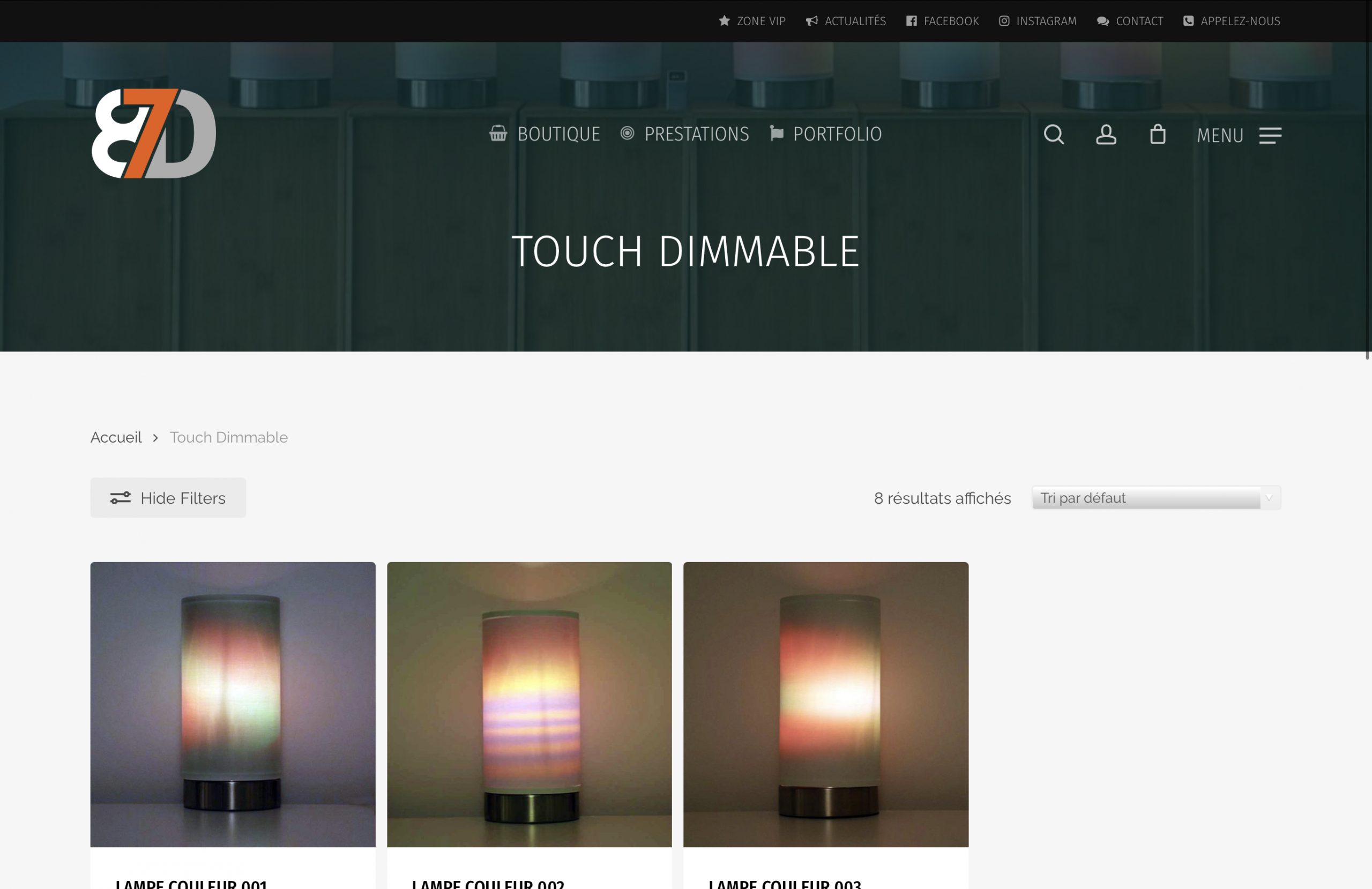The width and height of the screenshot is (1372, 889).
Task: Expand the MENU navigation
Action: tap(1220, 136)
